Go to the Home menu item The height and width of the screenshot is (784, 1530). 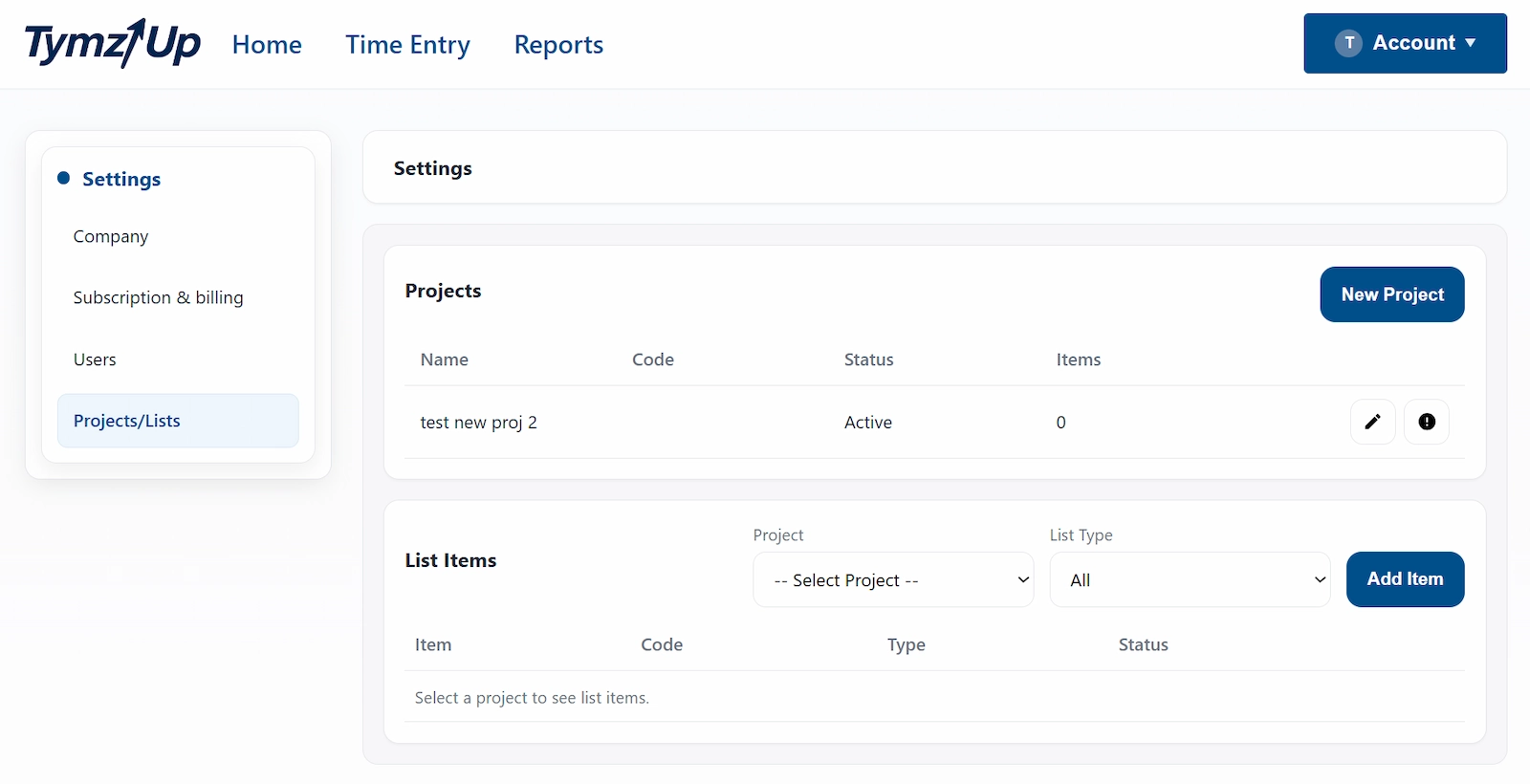click(x=267, y=45)
